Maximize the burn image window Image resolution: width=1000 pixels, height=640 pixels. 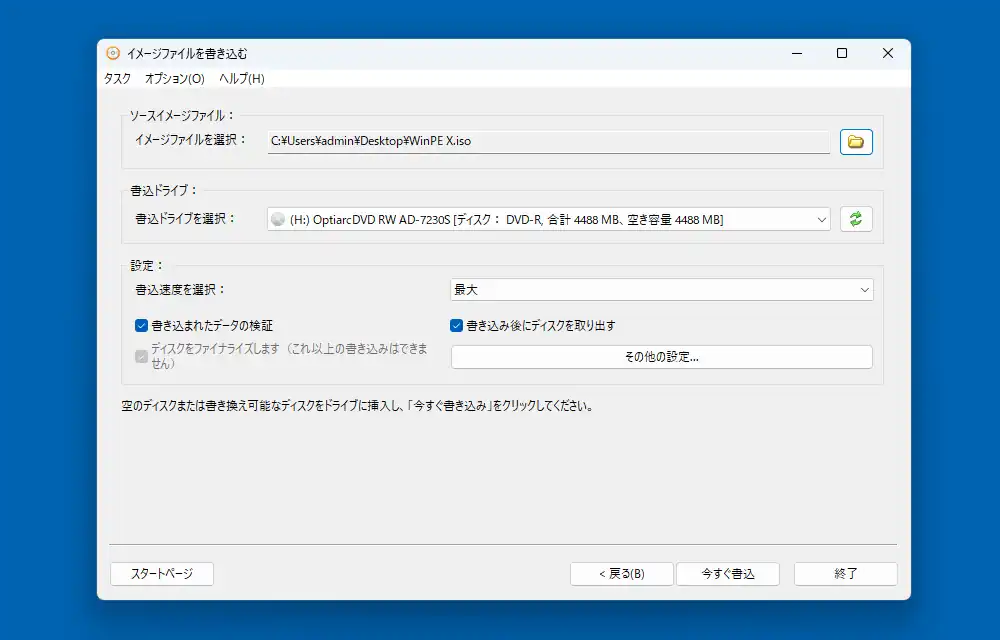[x=842, y=53]
